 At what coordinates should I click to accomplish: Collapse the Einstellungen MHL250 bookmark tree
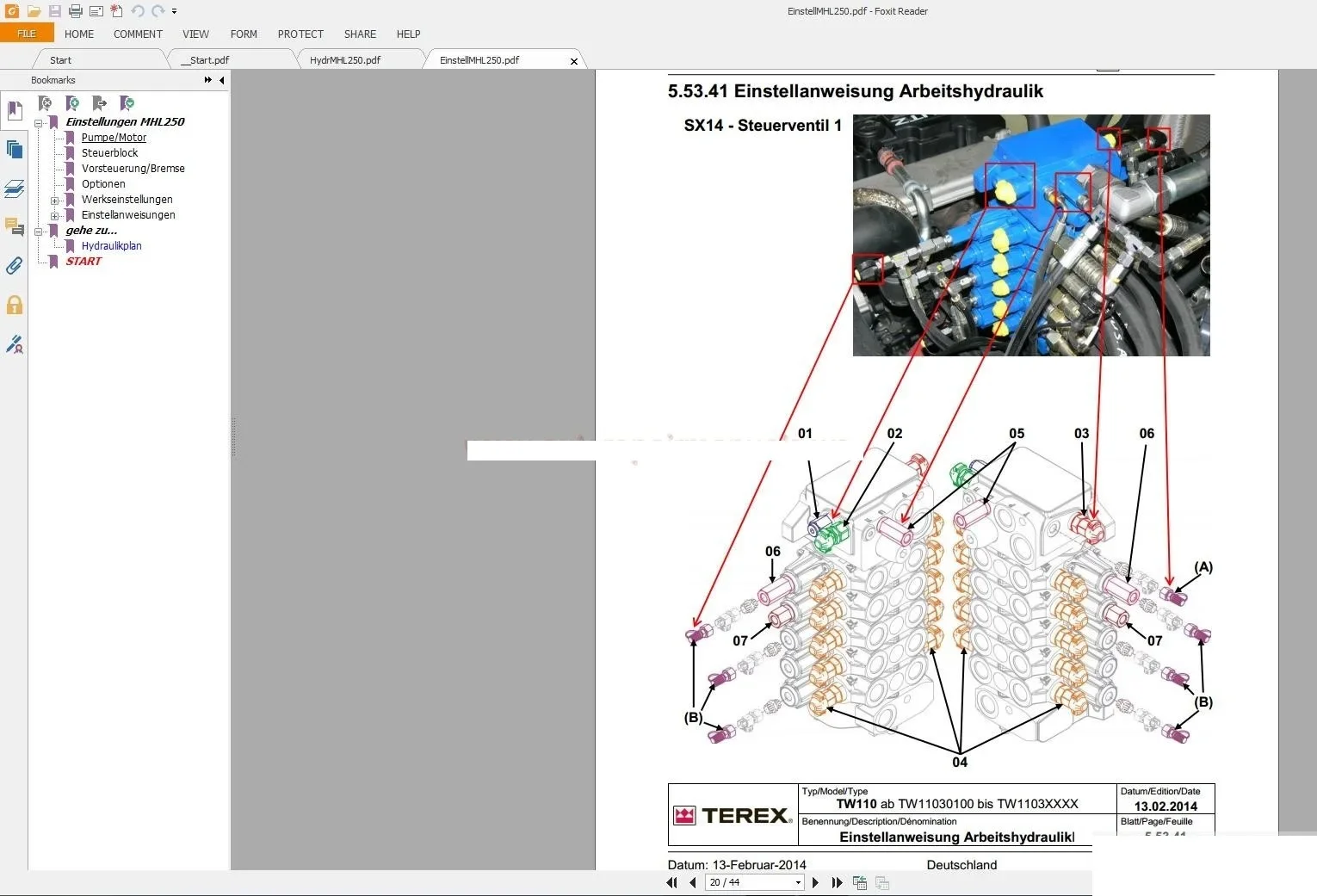[39, 123]
